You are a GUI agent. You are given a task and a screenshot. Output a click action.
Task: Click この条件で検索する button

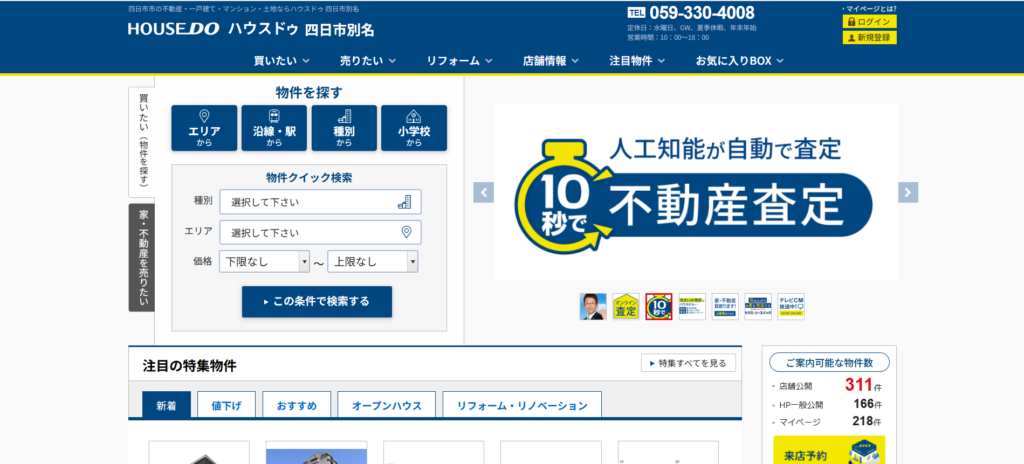(317, 301)
